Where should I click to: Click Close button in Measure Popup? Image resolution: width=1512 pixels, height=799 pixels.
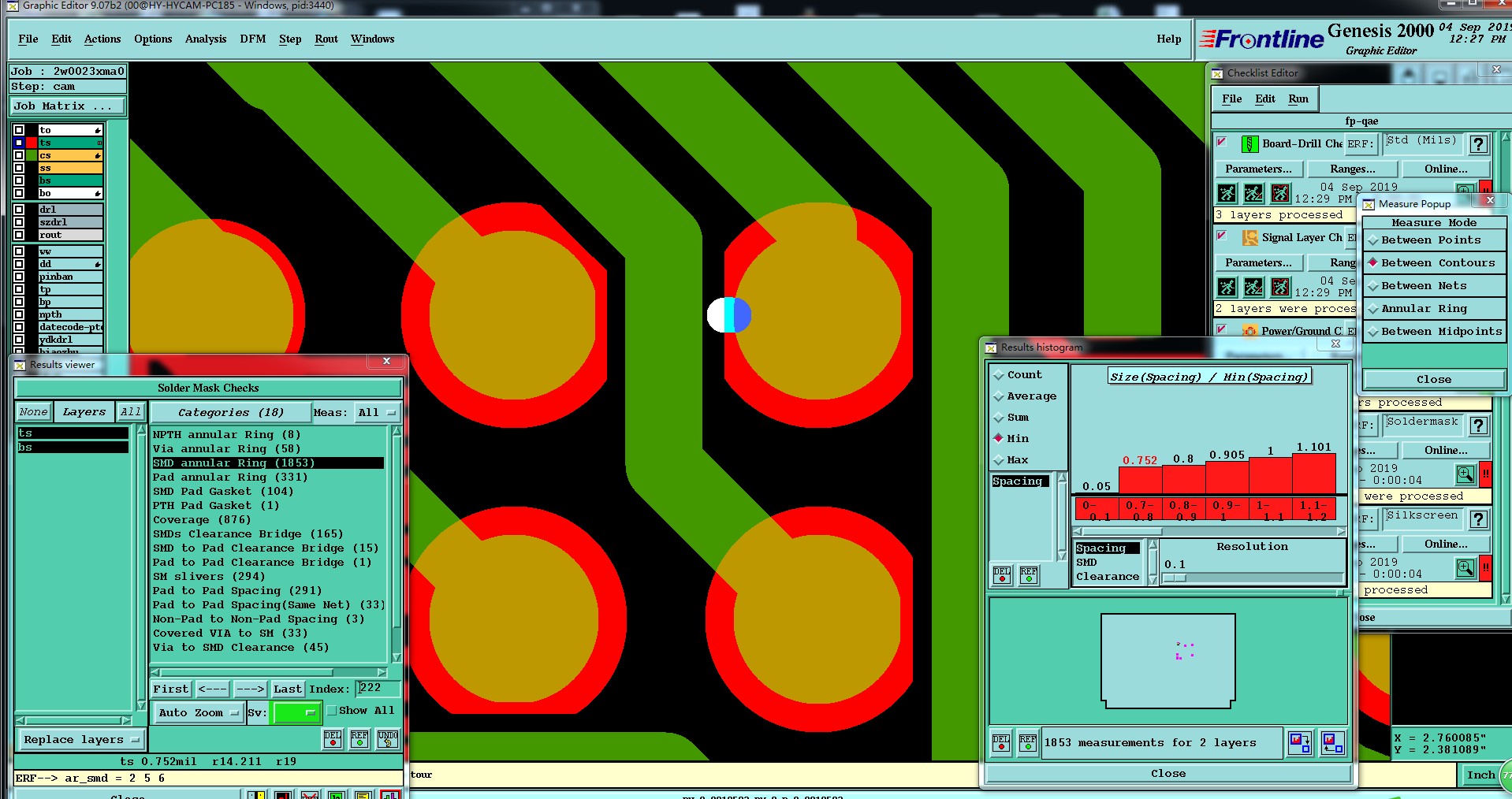1434,380
